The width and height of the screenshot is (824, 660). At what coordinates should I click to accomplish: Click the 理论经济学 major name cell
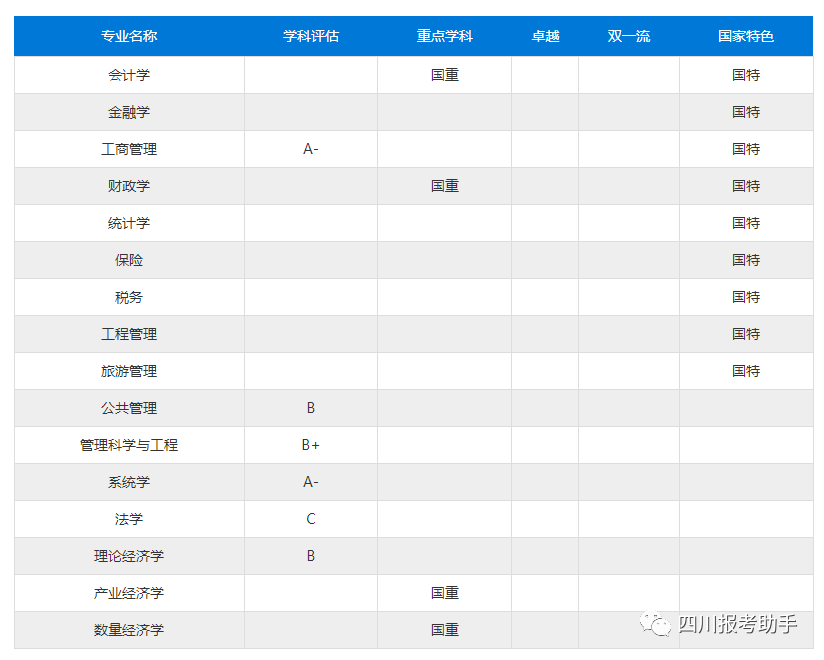(x=129, y=556)
